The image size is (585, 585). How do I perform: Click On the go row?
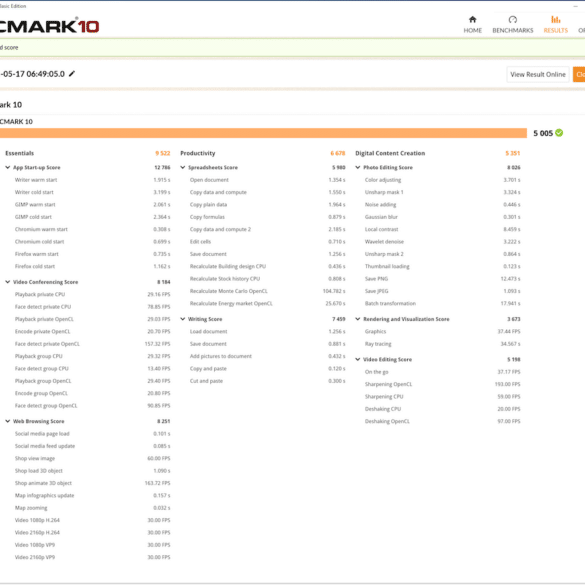point(442,372)
